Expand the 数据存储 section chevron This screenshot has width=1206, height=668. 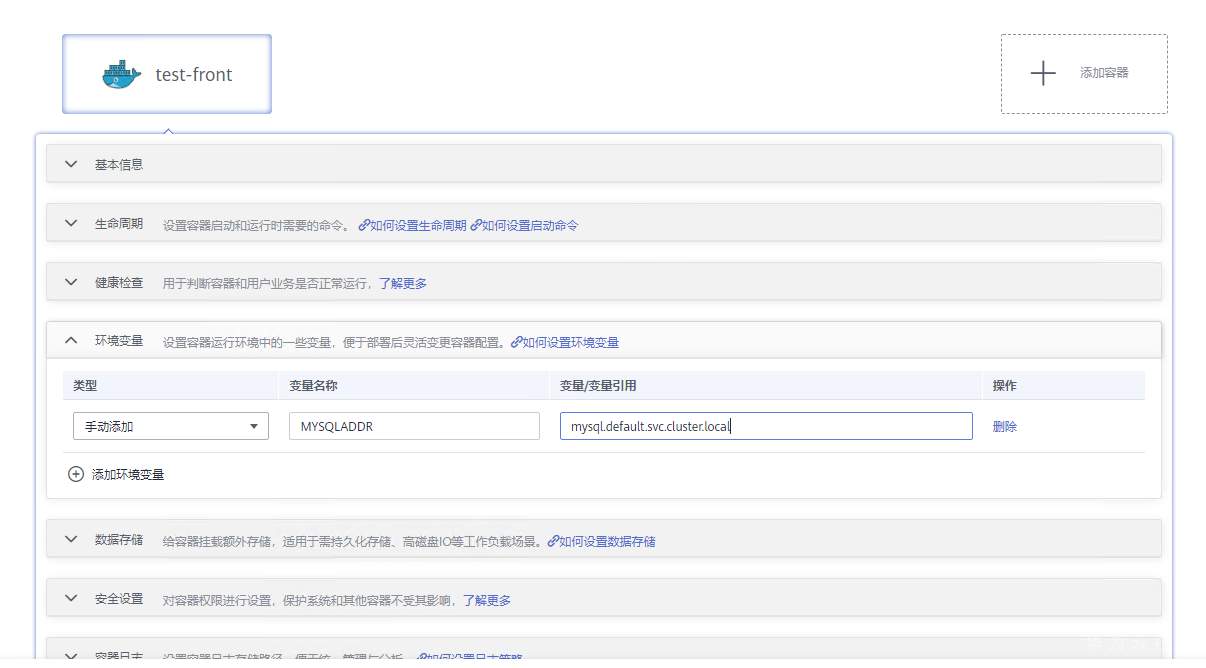click(71, 540)
